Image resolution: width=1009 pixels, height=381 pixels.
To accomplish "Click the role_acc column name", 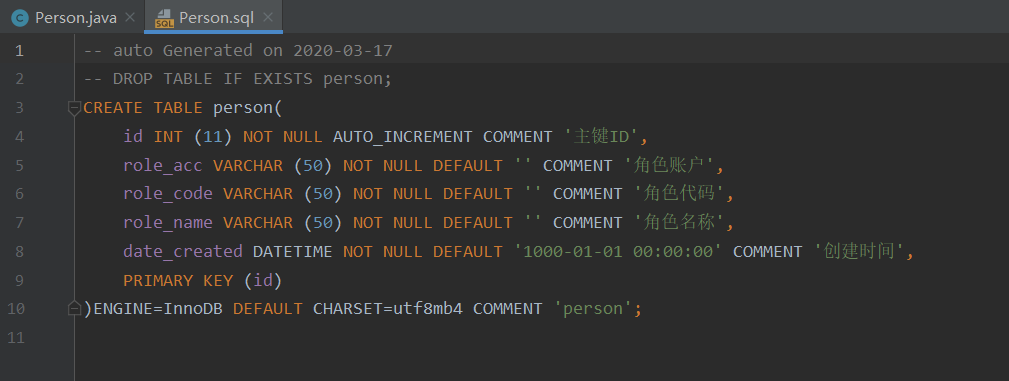I will tap(163, 165).
